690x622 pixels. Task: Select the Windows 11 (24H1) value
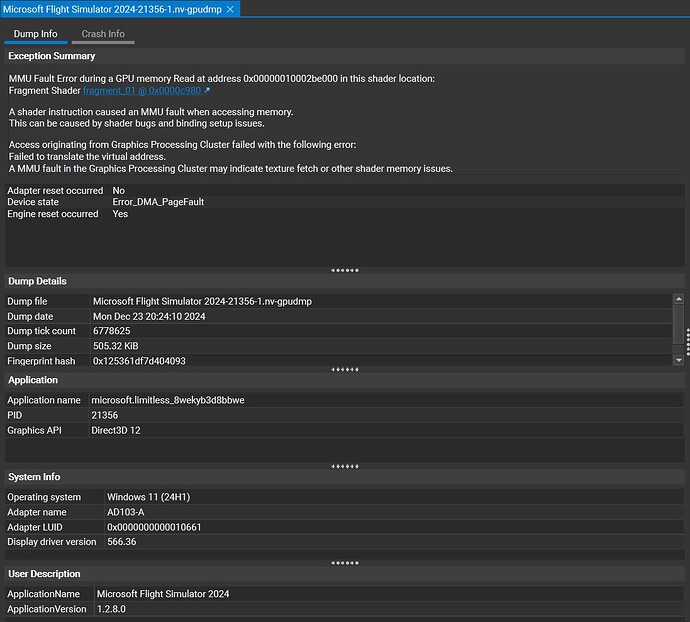tap(148, 497)
